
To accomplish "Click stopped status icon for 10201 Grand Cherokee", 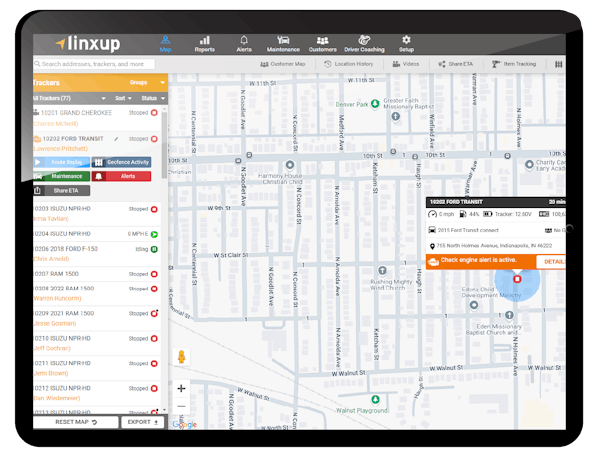I will tap(154, 113).
